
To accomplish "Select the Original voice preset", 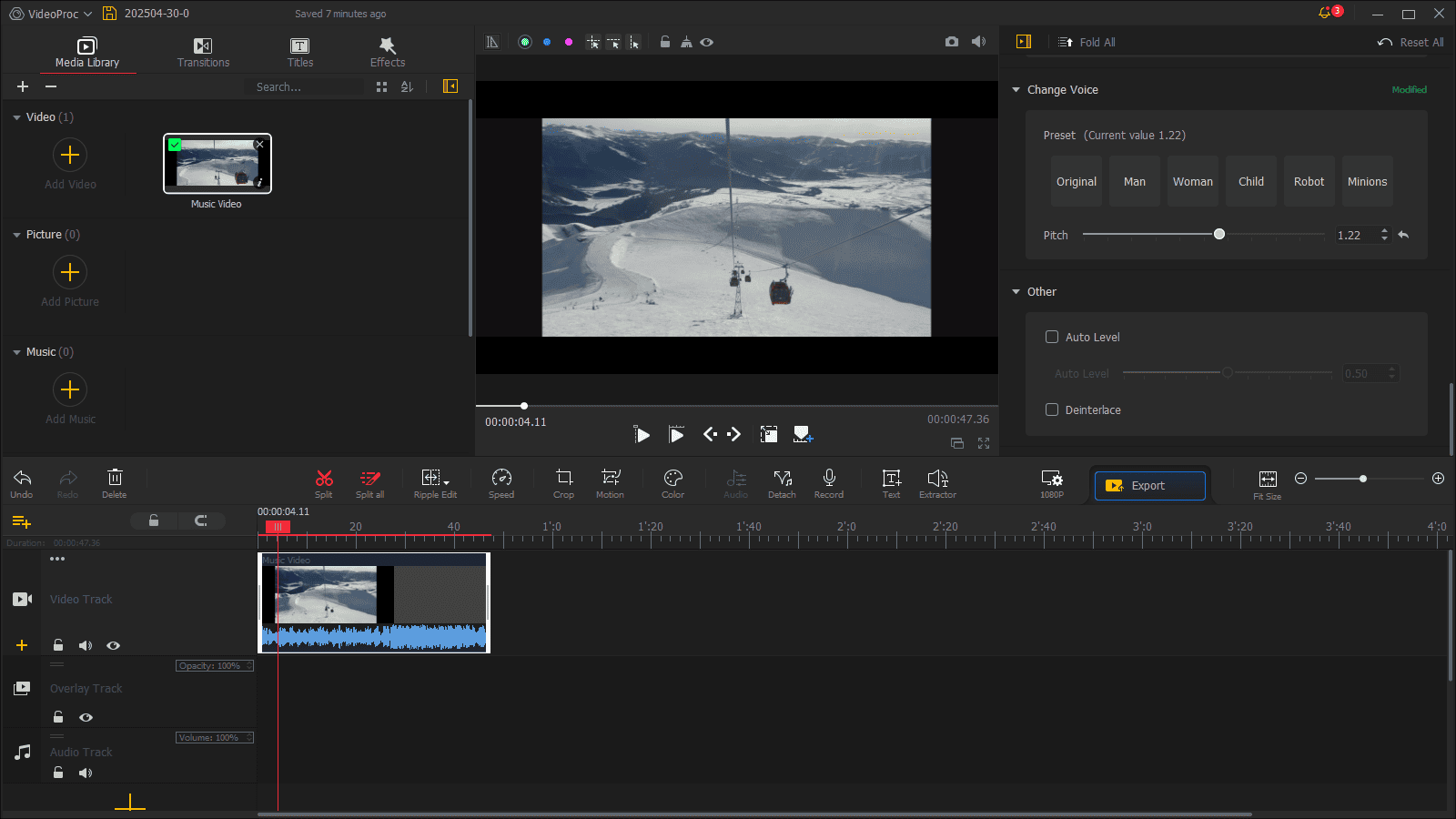I will click(x=1077, y=181).
